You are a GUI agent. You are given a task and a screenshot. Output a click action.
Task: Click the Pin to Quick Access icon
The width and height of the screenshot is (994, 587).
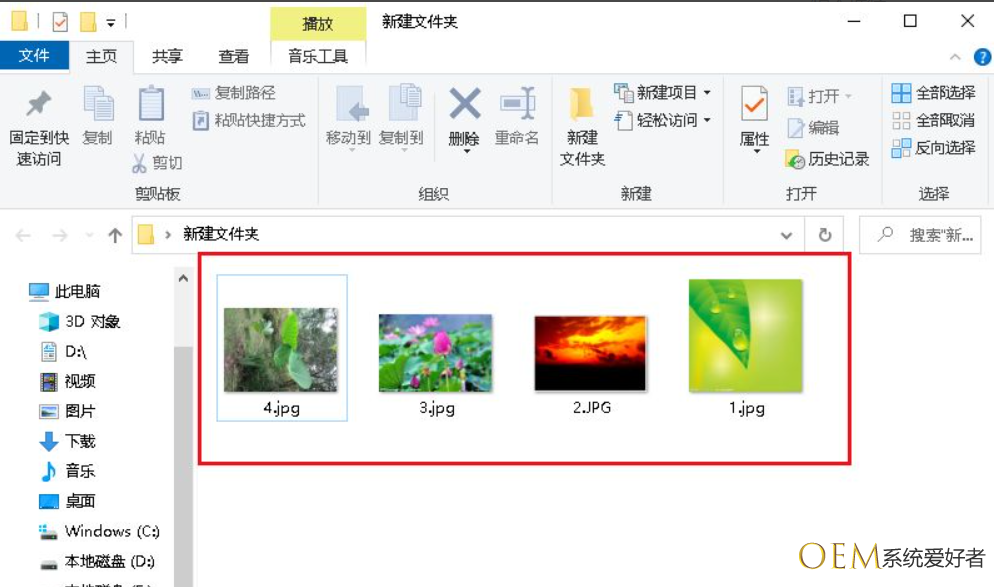click(39, 104)
